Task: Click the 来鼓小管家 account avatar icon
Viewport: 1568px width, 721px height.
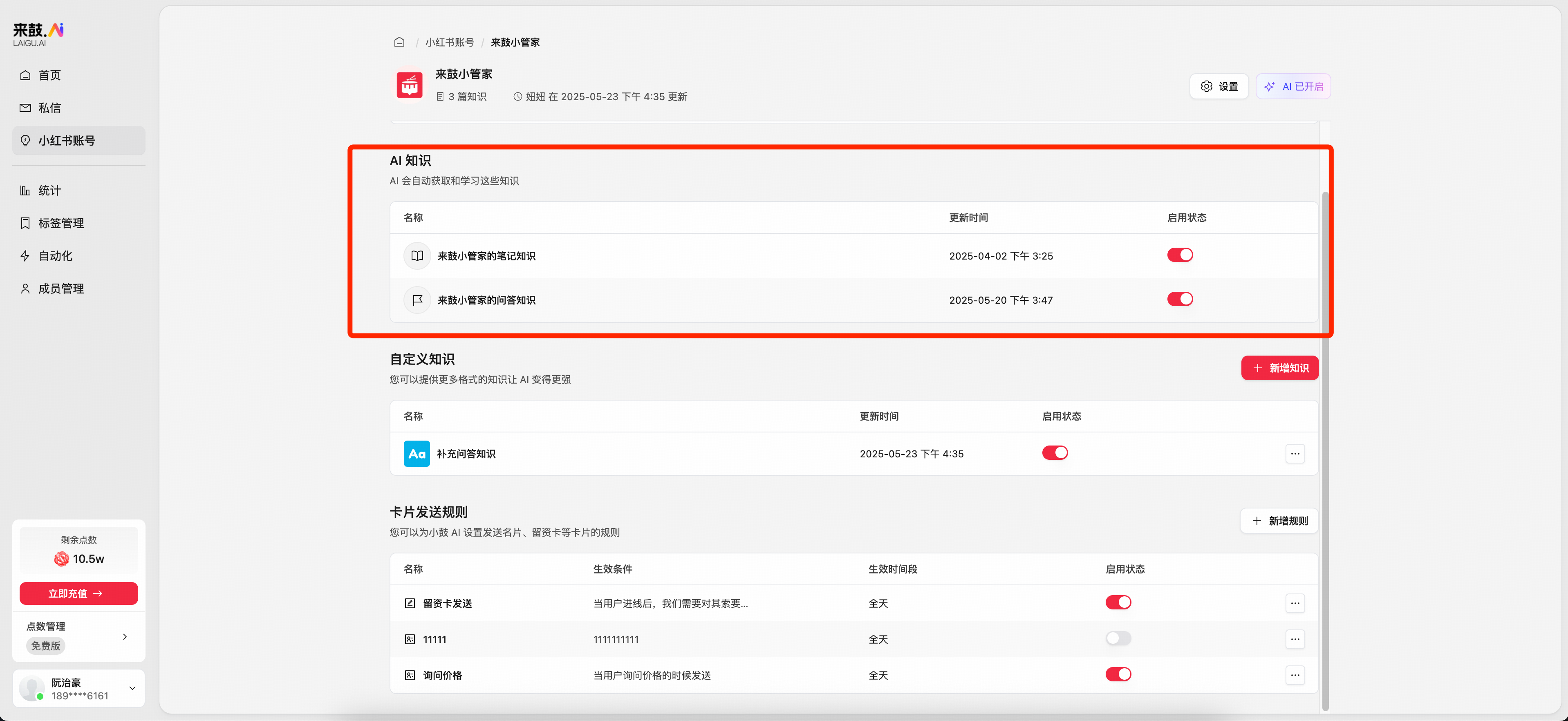Action: (x=410, y=85)
